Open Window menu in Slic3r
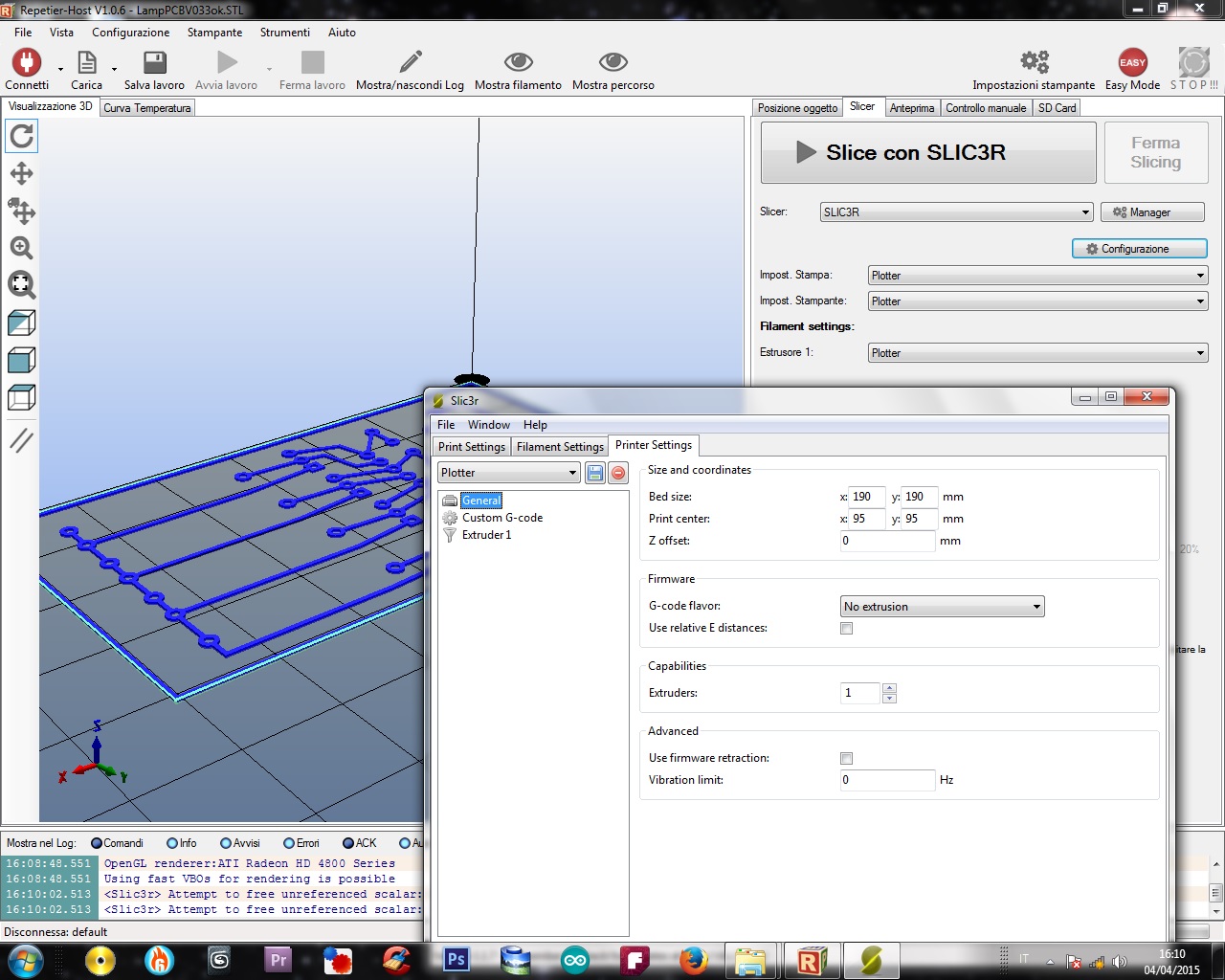Viewport: 1225px width, 980px height. pyautogui.click(x=489, y=425)
